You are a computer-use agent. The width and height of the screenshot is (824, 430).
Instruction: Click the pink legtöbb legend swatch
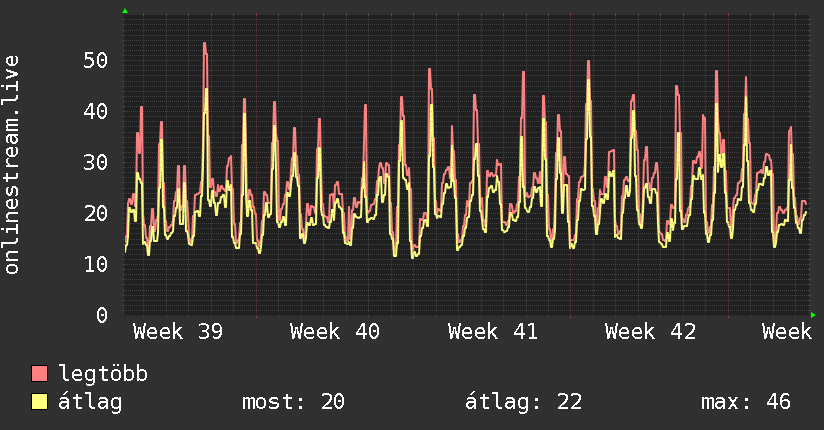39,373
